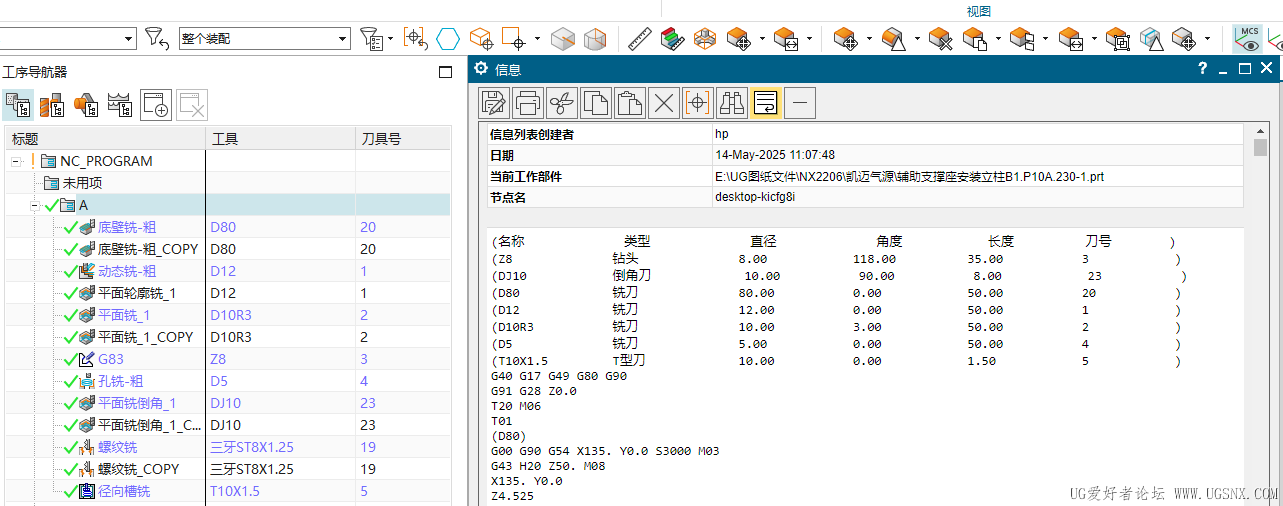Click the Save As icon in the 信息 window
Image resolution: width=1283 pixels, height=506 pixels.
point(494,102)
